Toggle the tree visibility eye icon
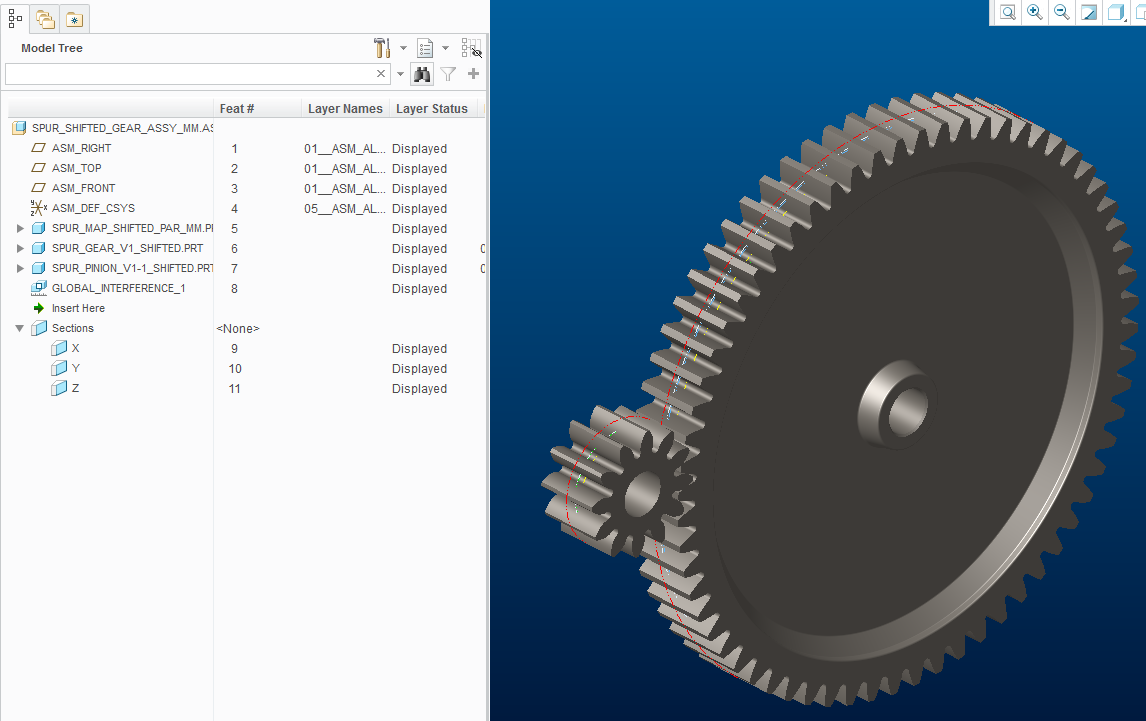 [472, 48]
